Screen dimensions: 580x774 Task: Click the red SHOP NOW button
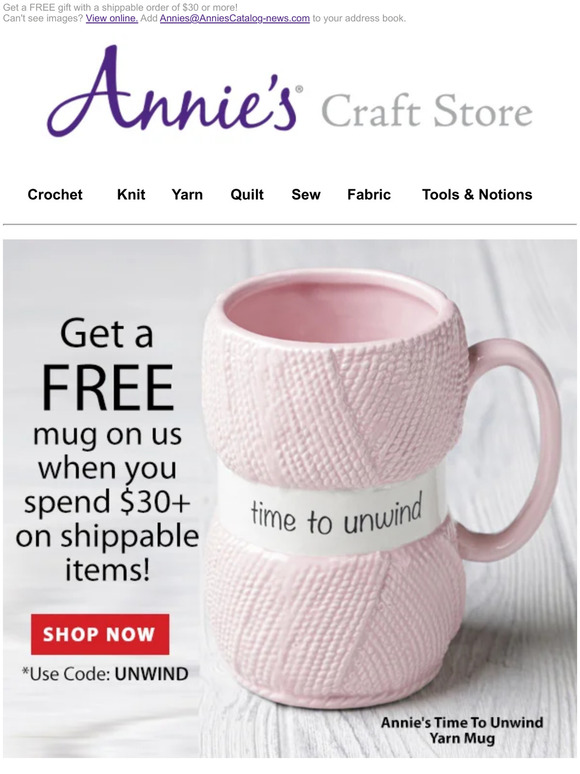click(x=100, y=634)
